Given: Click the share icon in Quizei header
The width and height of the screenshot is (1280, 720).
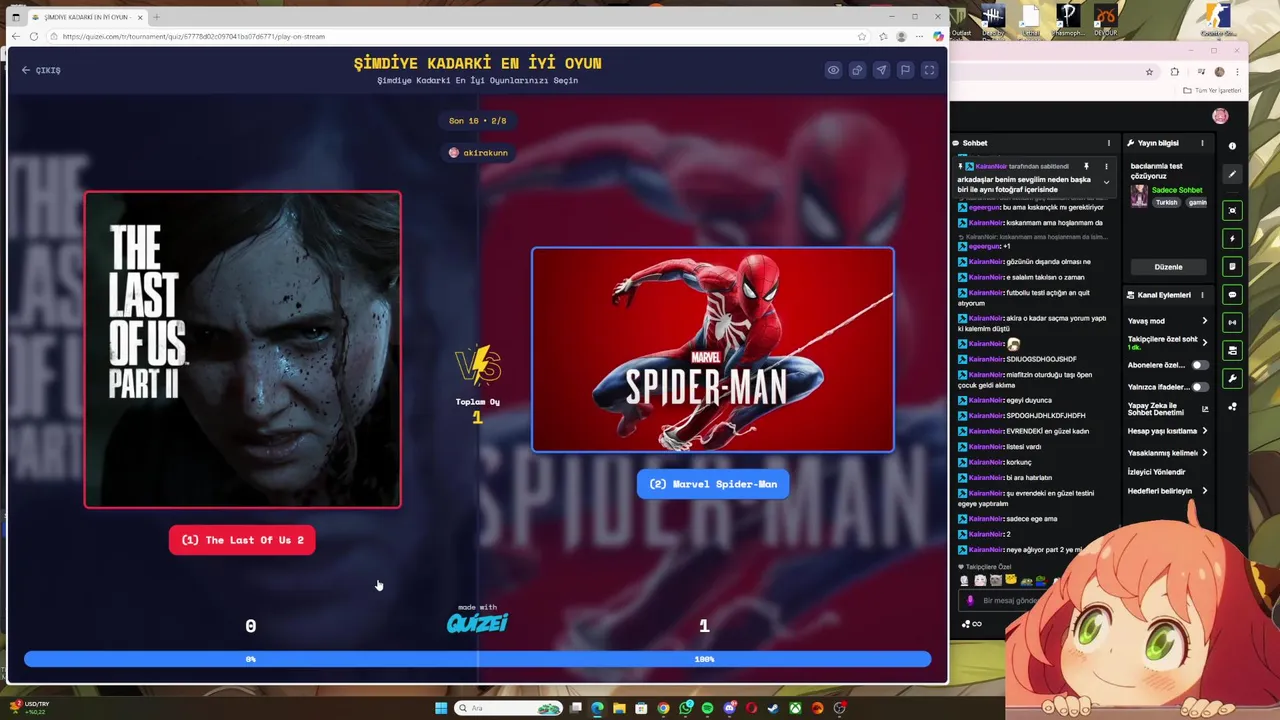Looking at the screenshot, I should click(x=857, y=70).
